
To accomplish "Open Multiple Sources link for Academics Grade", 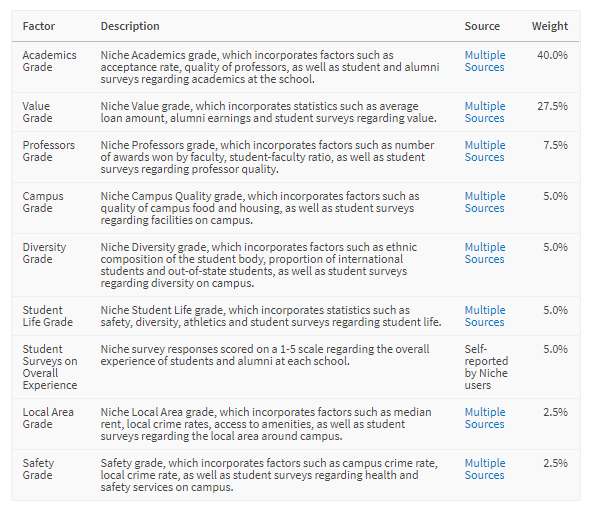I will (x=485, y=61).
